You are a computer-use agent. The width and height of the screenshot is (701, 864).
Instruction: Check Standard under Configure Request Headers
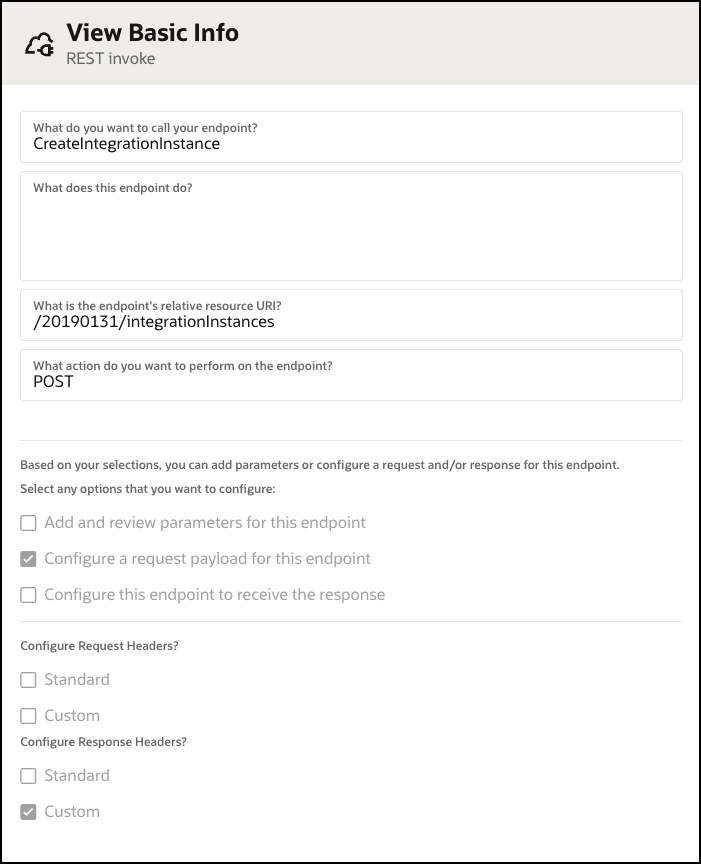tap(30, 679)
